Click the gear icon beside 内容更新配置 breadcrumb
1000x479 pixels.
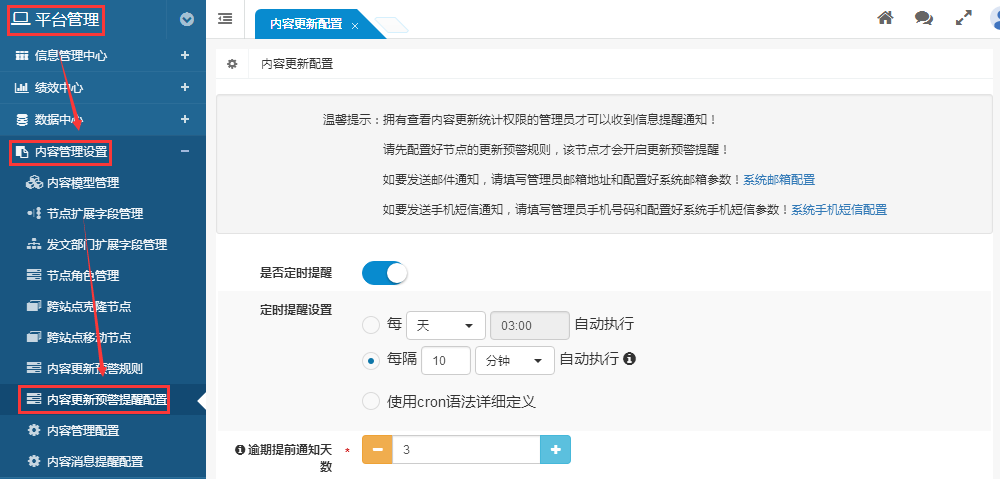pos(232,63)
